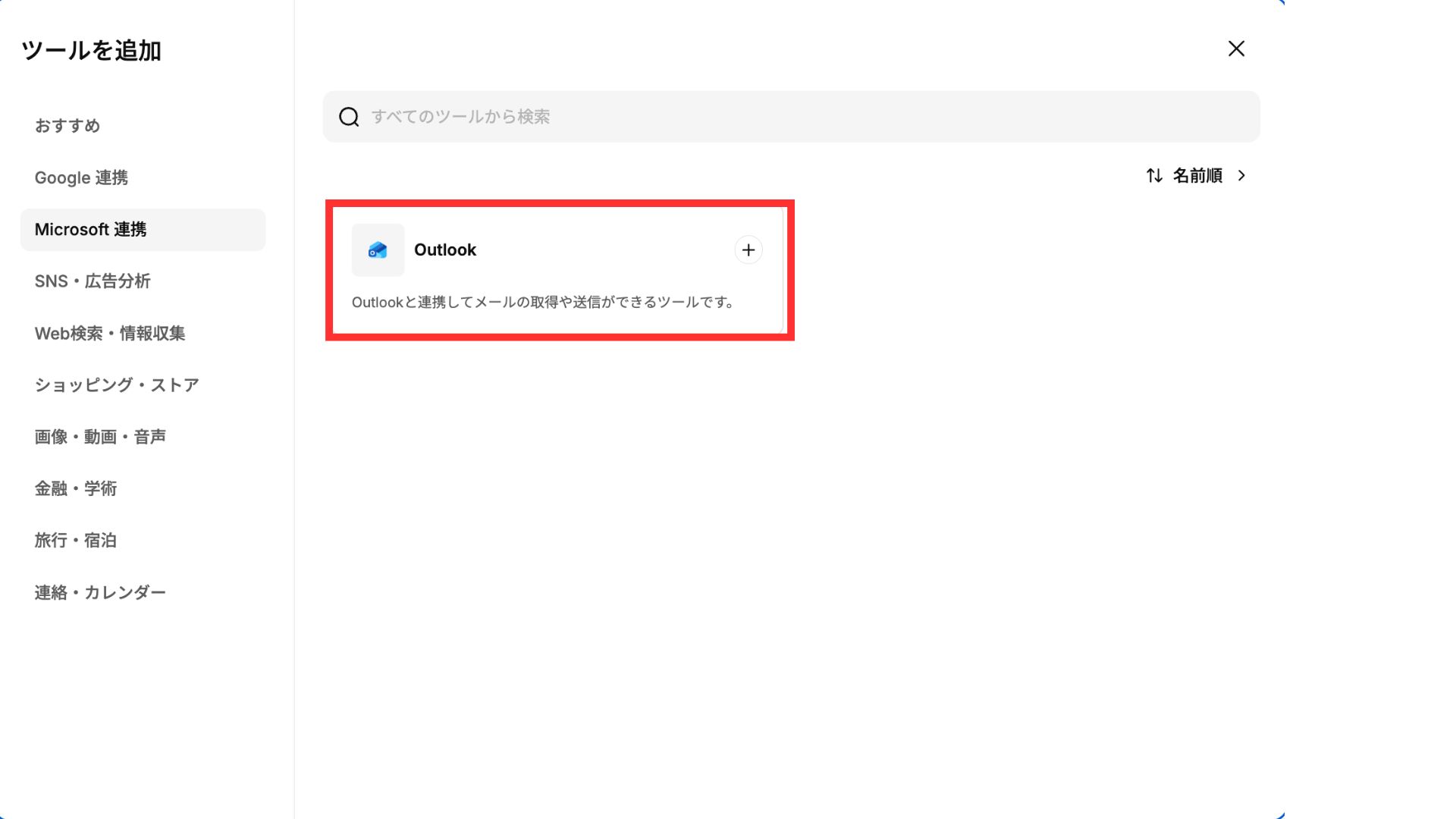Select the おすすめ category

(67, 126)
